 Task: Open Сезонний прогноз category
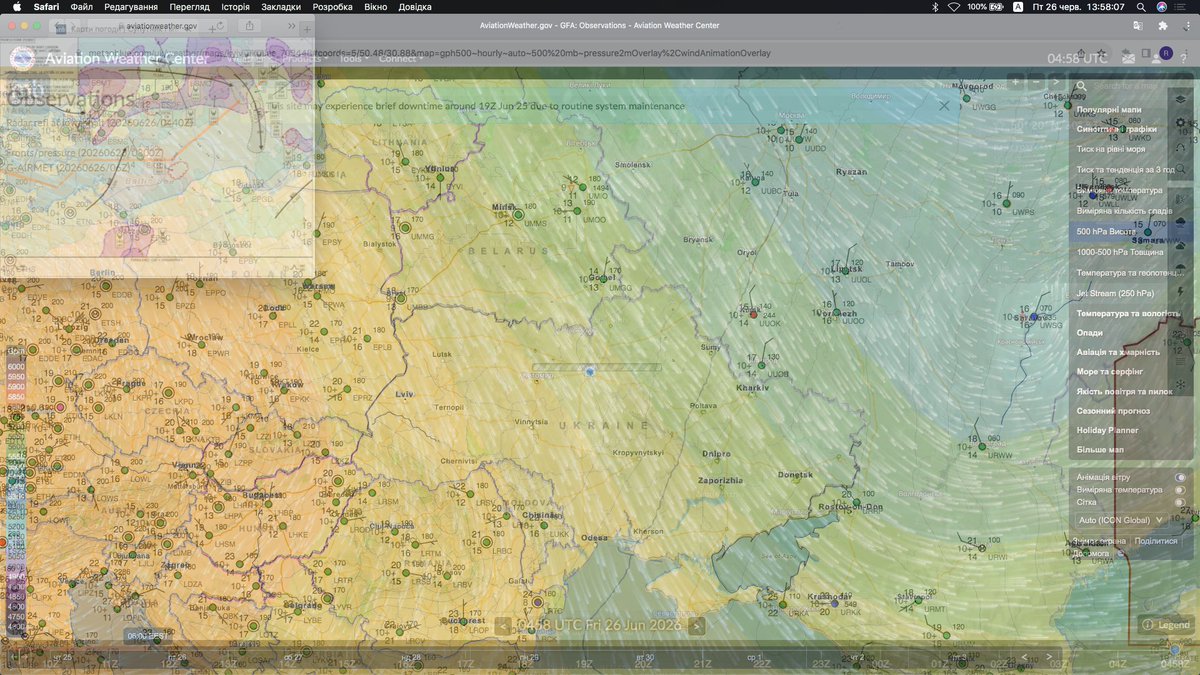1113,411
